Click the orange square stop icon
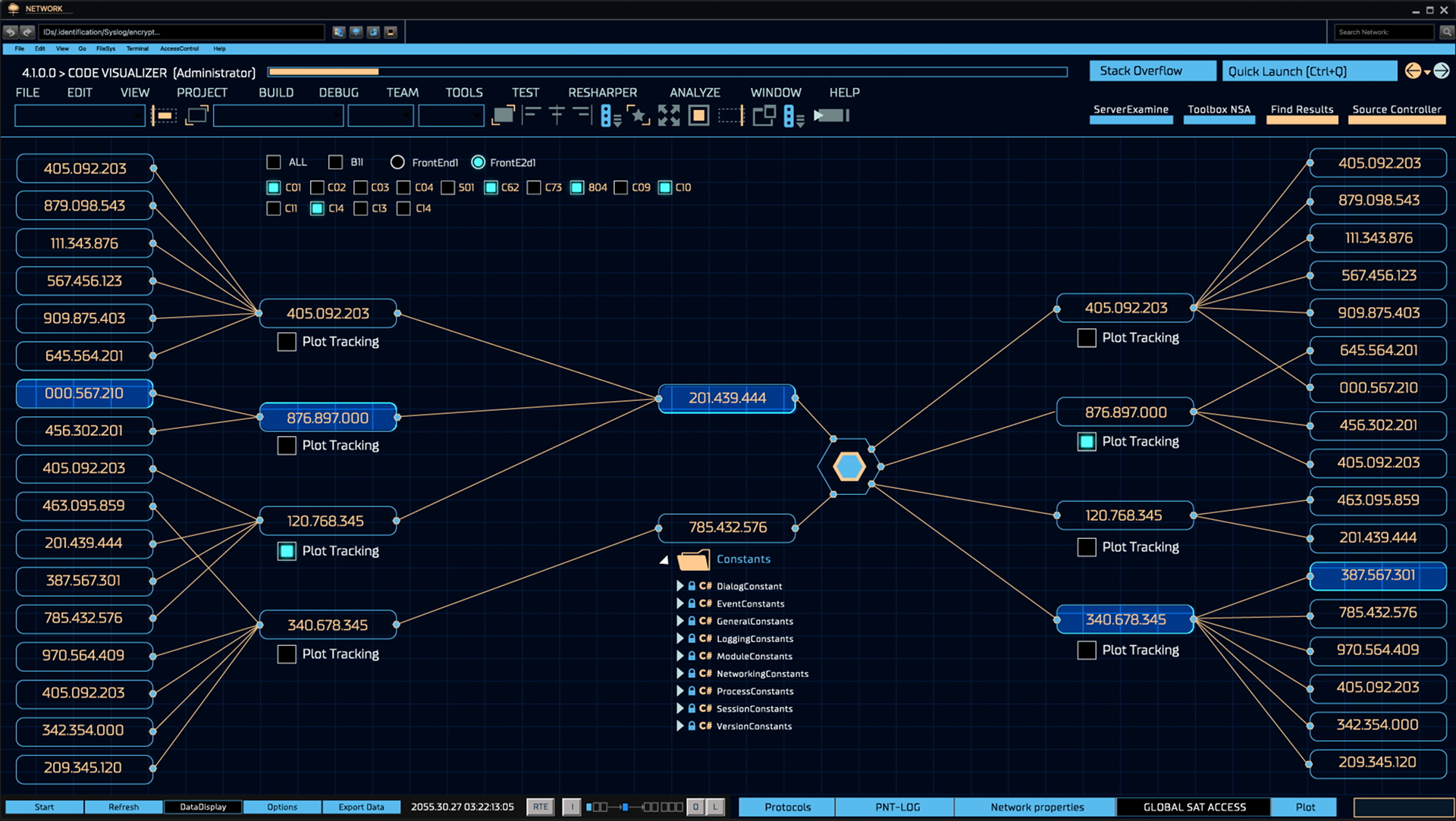This screenshot has height=821, width=1456. 698,115
